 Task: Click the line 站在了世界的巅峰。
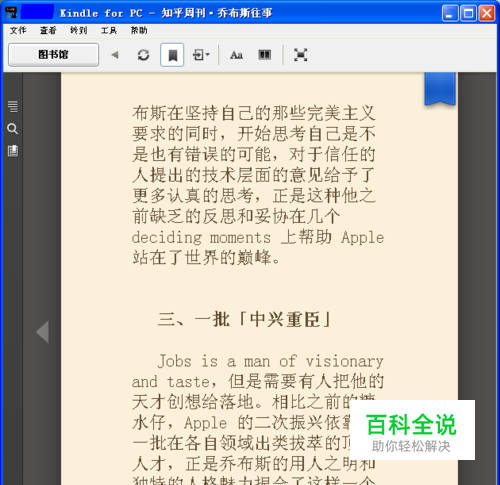[206, 258]
